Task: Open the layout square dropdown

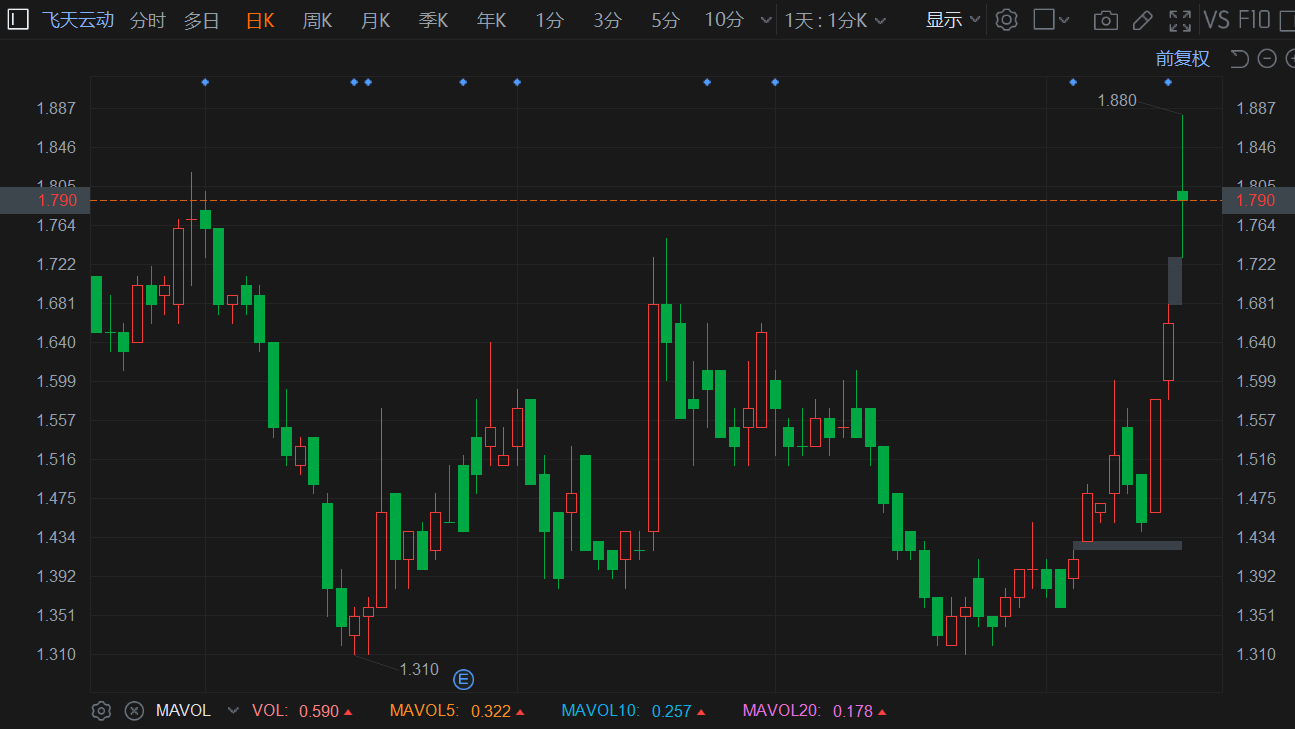Action: point(1051,20)
